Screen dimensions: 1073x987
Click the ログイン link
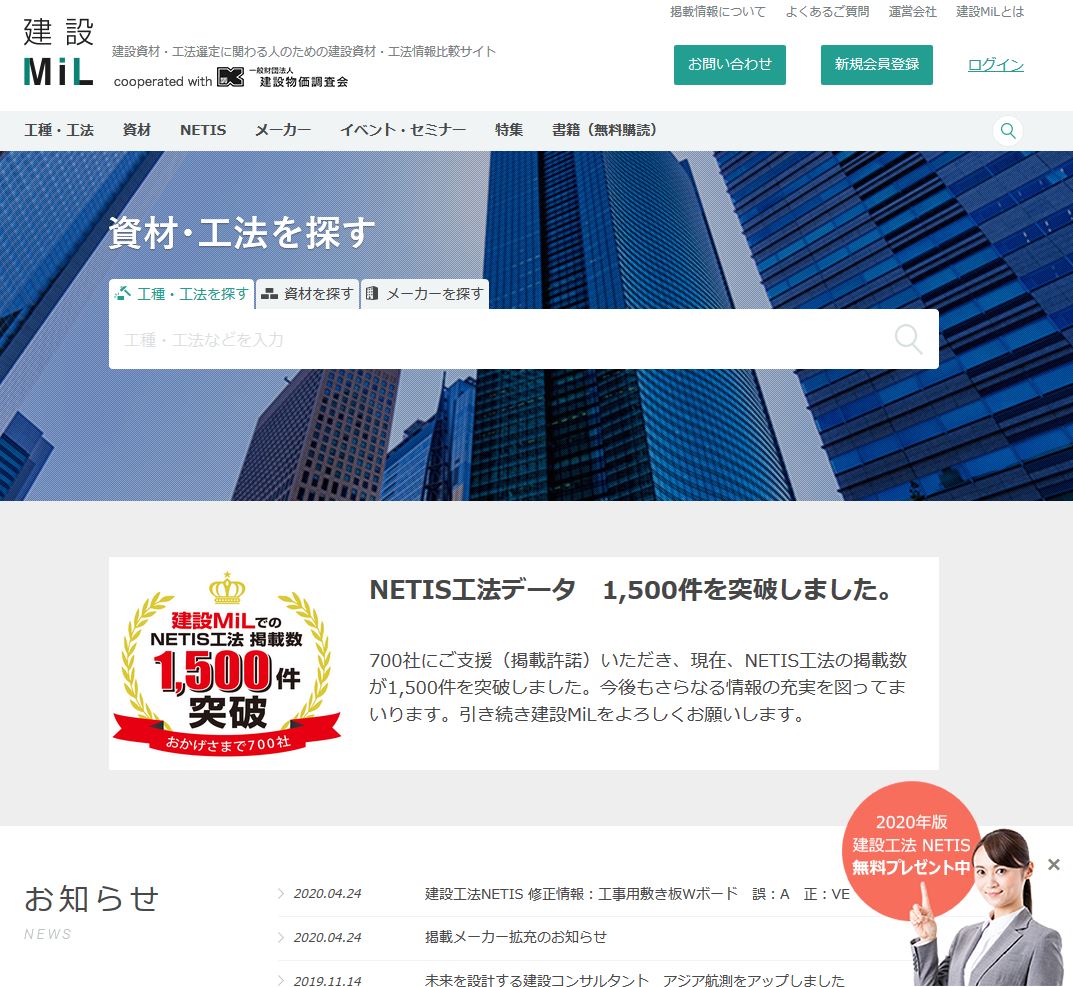(x=996, y=65)
